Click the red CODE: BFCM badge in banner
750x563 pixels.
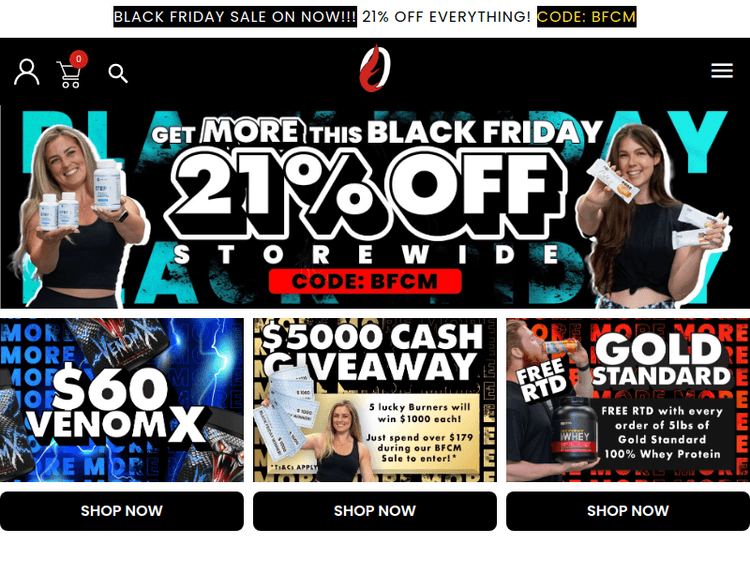tap(365, 281)
